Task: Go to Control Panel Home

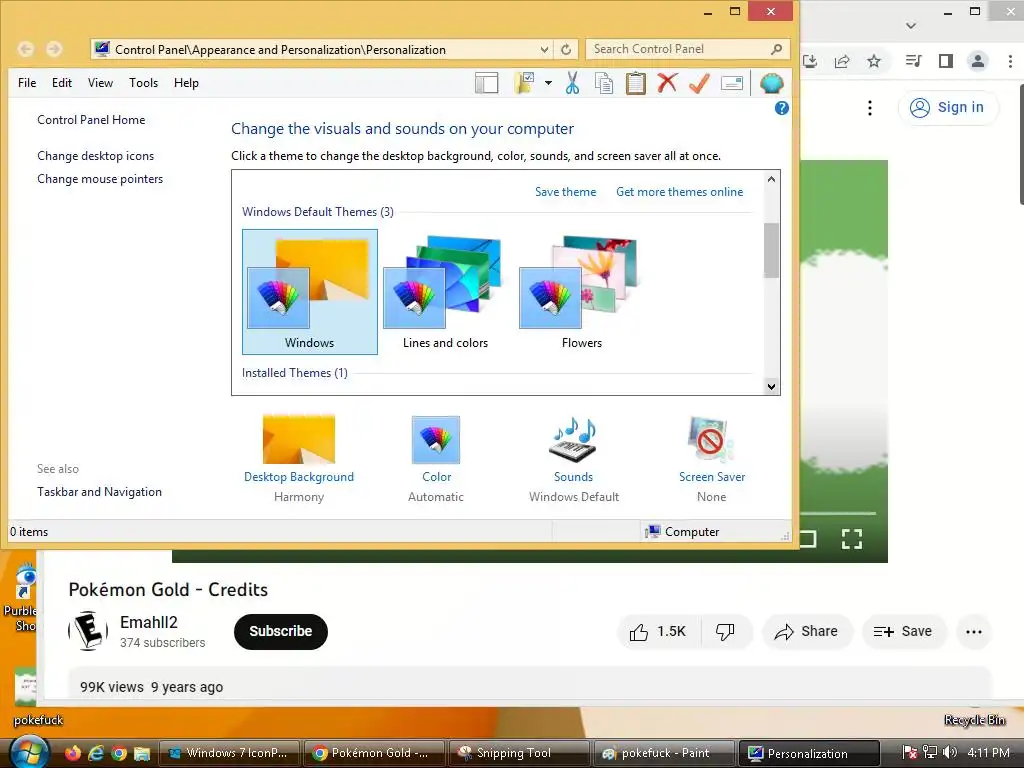Action: 91,120
